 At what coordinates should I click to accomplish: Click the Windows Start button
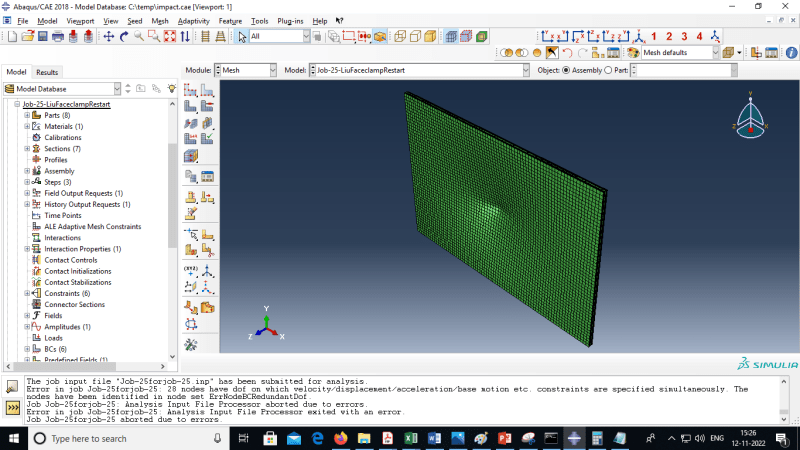(x=14, y=439)
